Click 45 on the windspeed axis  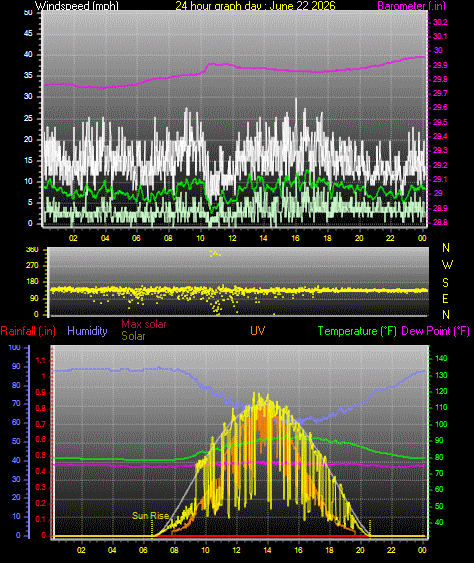28,33
